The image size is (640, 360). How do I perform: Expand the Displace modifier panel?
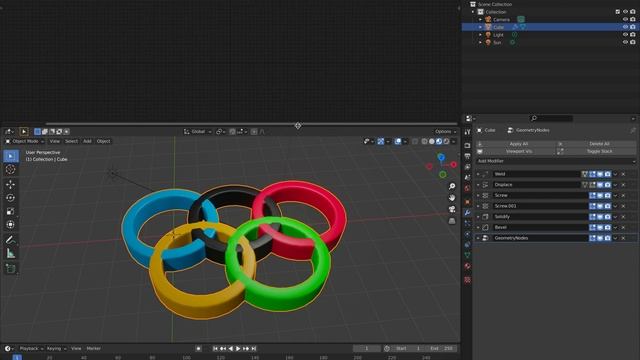(478, 185)
